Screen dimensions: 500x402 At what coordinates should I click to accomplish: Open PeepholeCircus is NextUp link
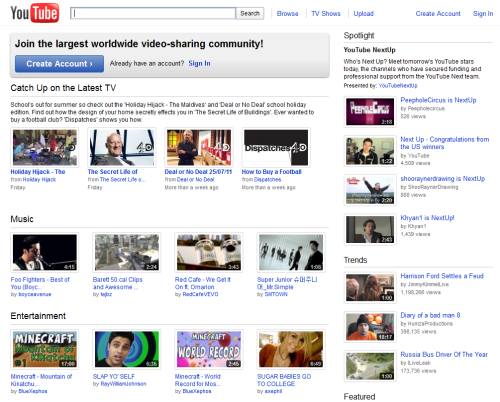[438, 100]
